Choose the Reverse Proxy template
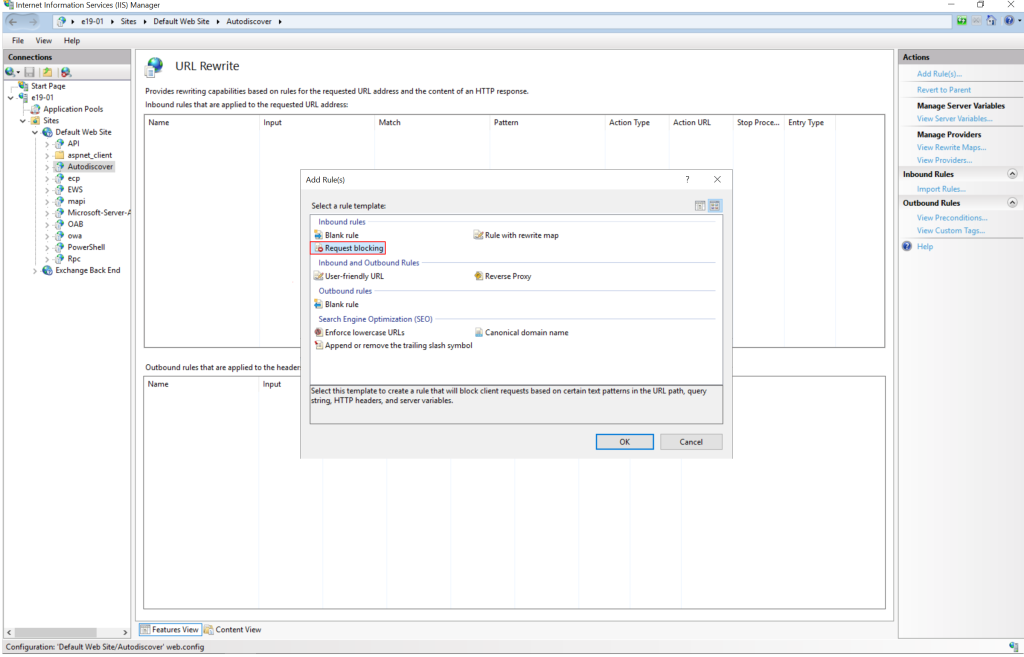The height and width of the screenshot is (657, 1024). click(507, 276)
